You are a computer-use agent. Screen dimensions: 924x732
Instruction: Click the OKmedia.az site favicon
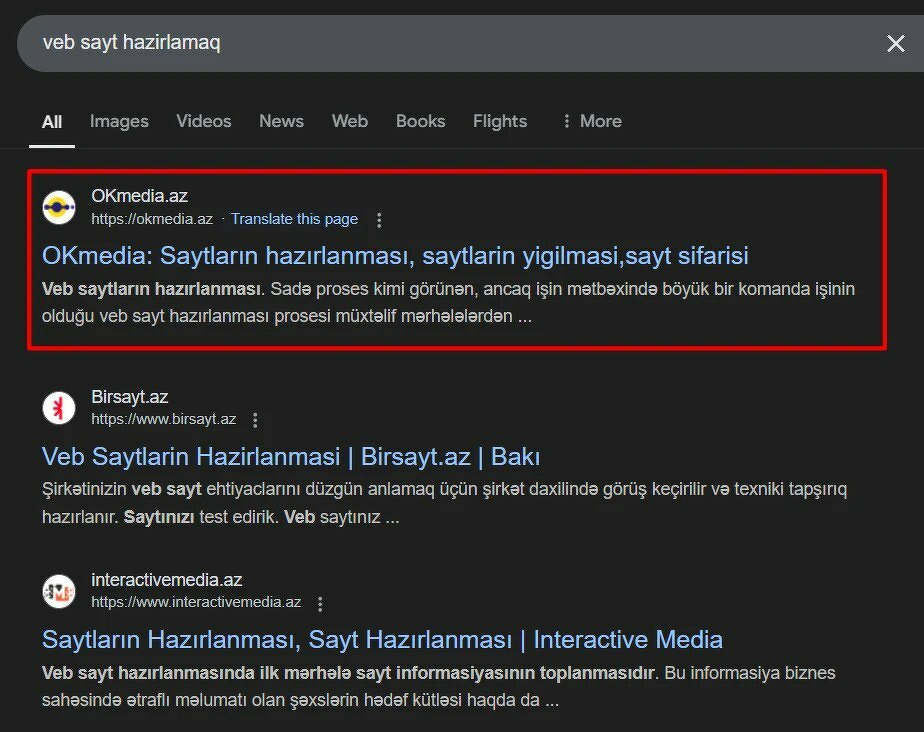click(x=59, y=207)
